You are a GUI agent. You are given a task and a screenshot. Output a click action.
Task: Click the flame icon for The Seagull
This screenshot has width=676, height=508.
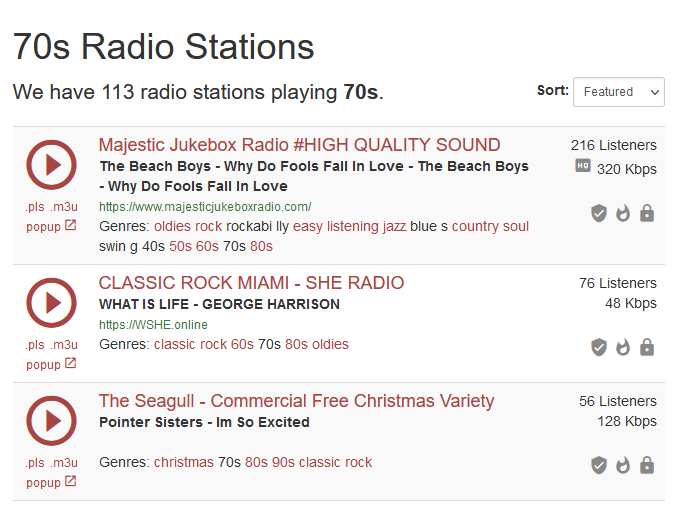(x=623, y=465)
